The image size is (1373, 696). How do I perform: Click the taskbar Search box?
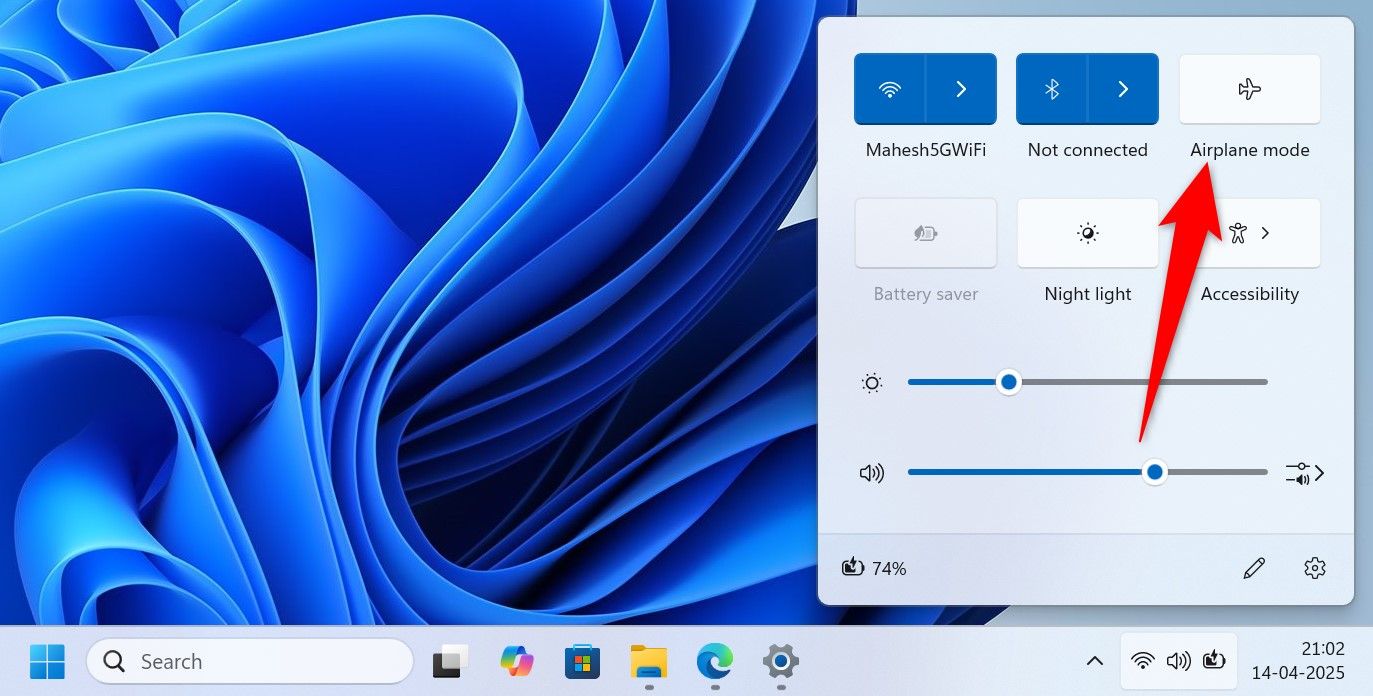tap(250, 661)
